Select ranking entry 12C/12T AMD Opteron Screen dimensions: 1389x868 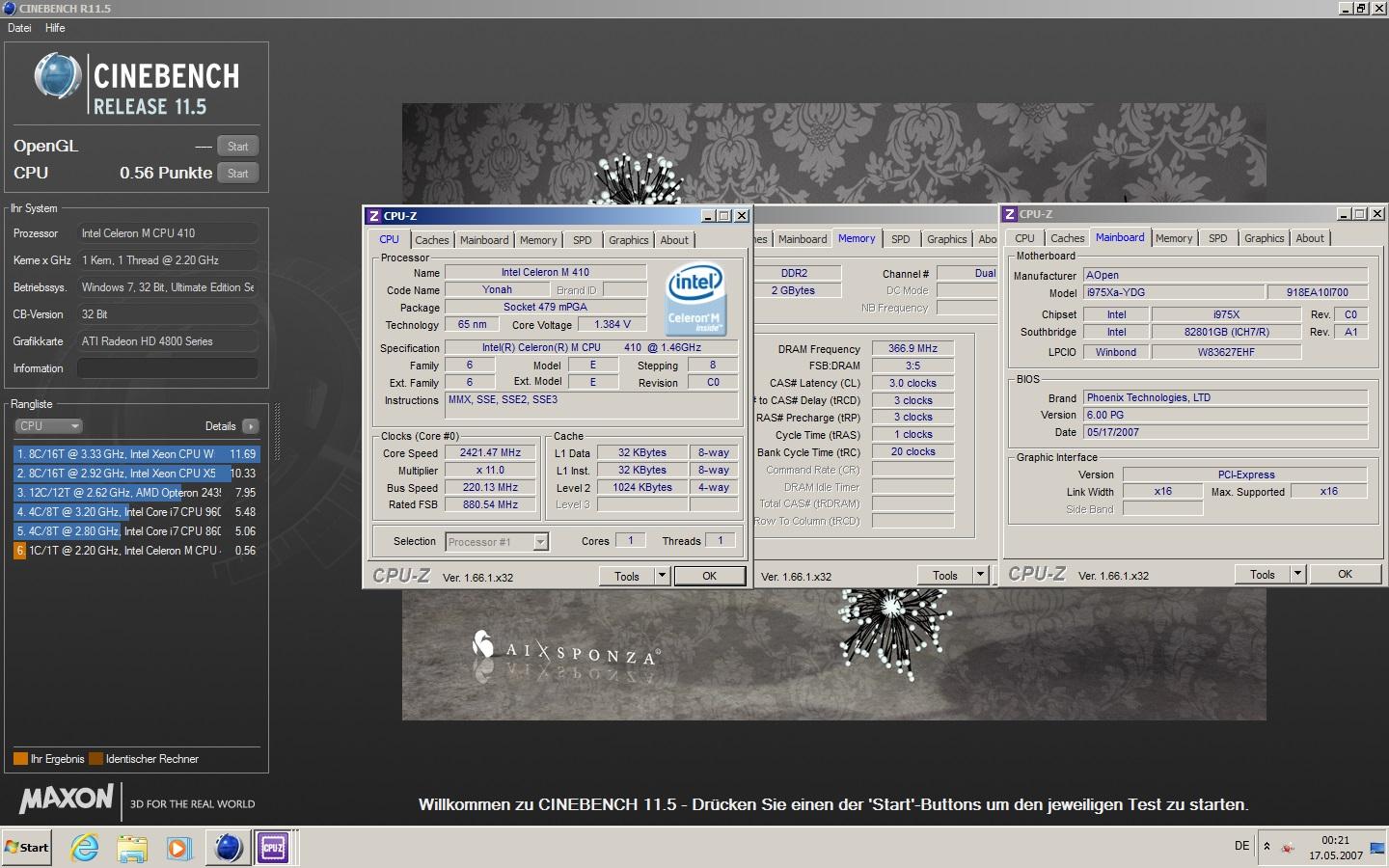pos(136,492)
